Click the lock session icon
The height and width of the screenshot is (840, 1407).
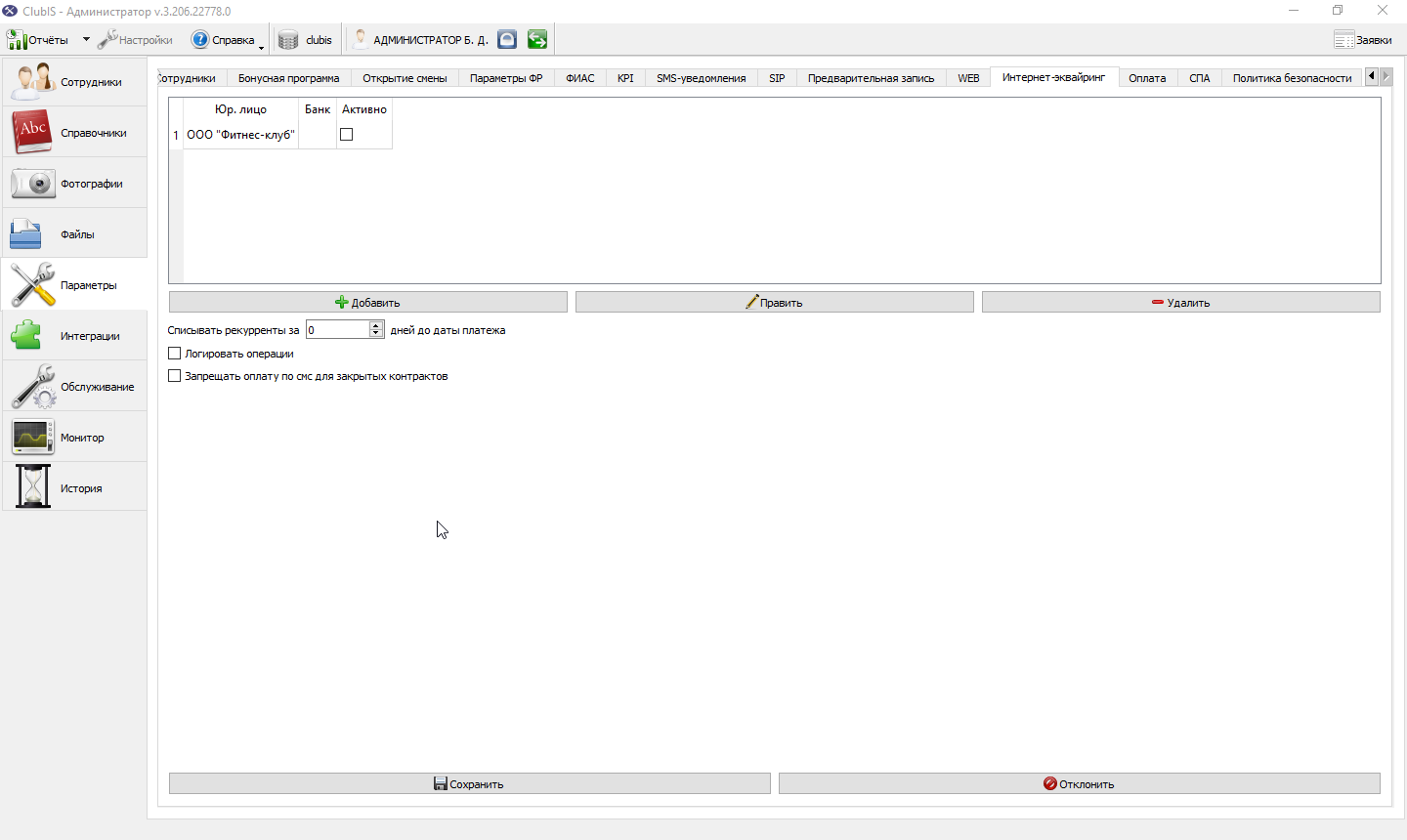[x=507, y=40]
